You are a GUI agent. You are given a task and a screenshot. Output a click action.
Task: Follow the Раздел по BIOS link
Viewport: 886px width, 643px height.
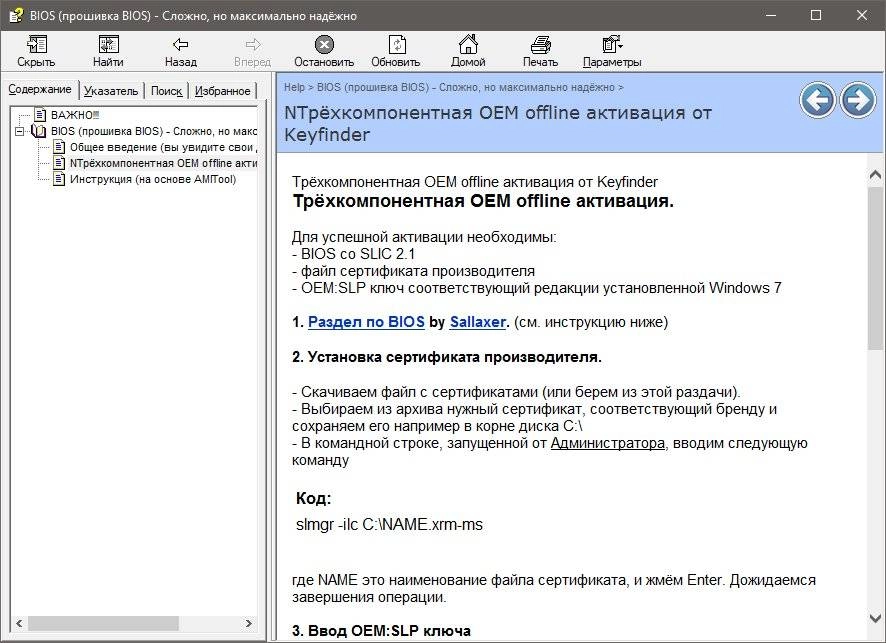coord(366,322)
